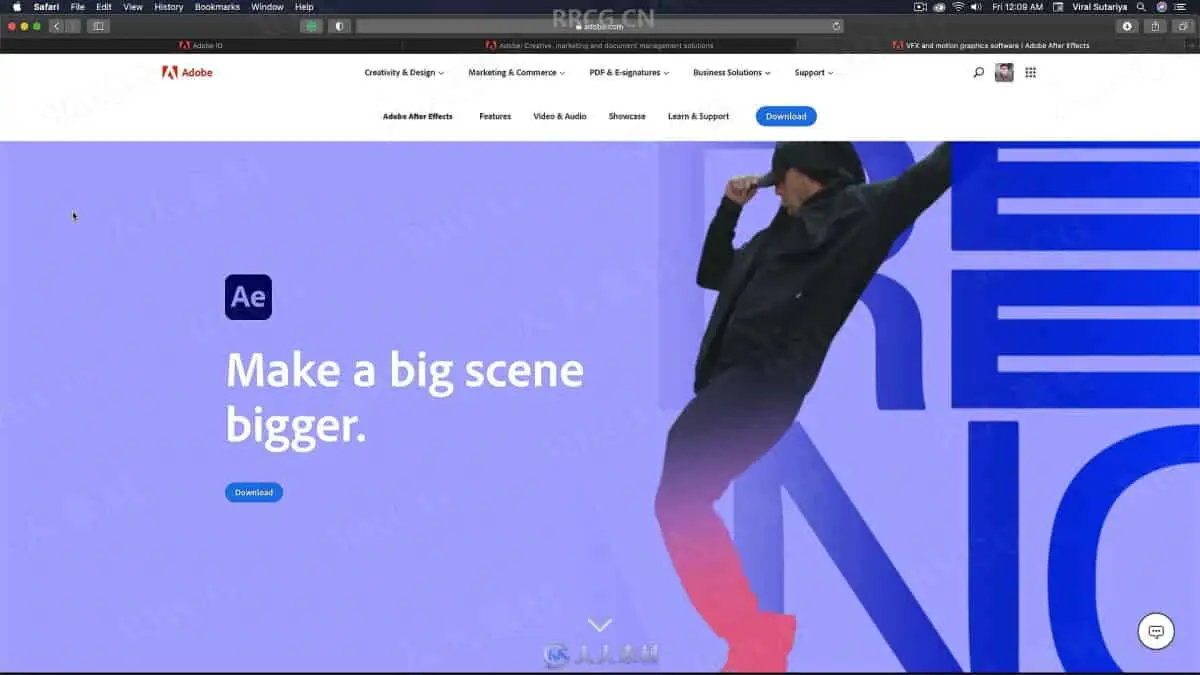Open the site search magnifier icon

[x=978, y=72]
